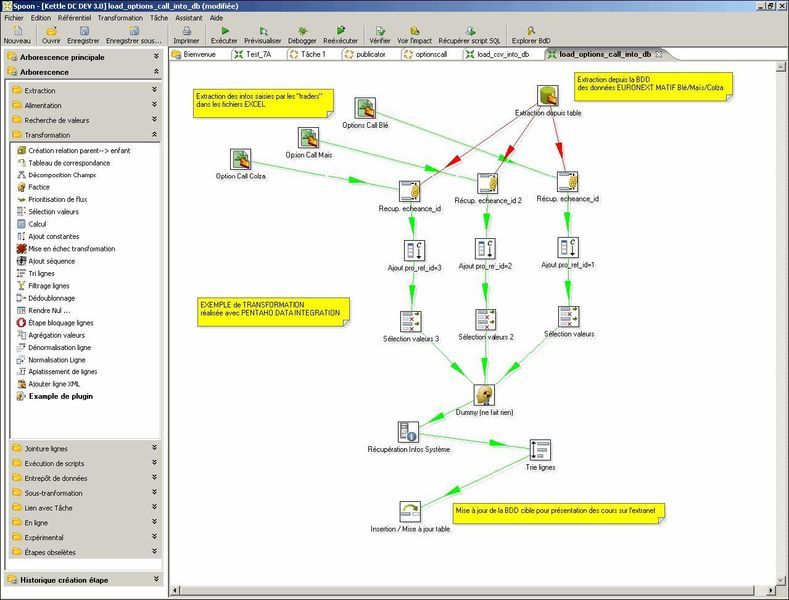Screen dimensions: 789x600
Task: Expand the Extraction category
Action: tap(155, 90)
